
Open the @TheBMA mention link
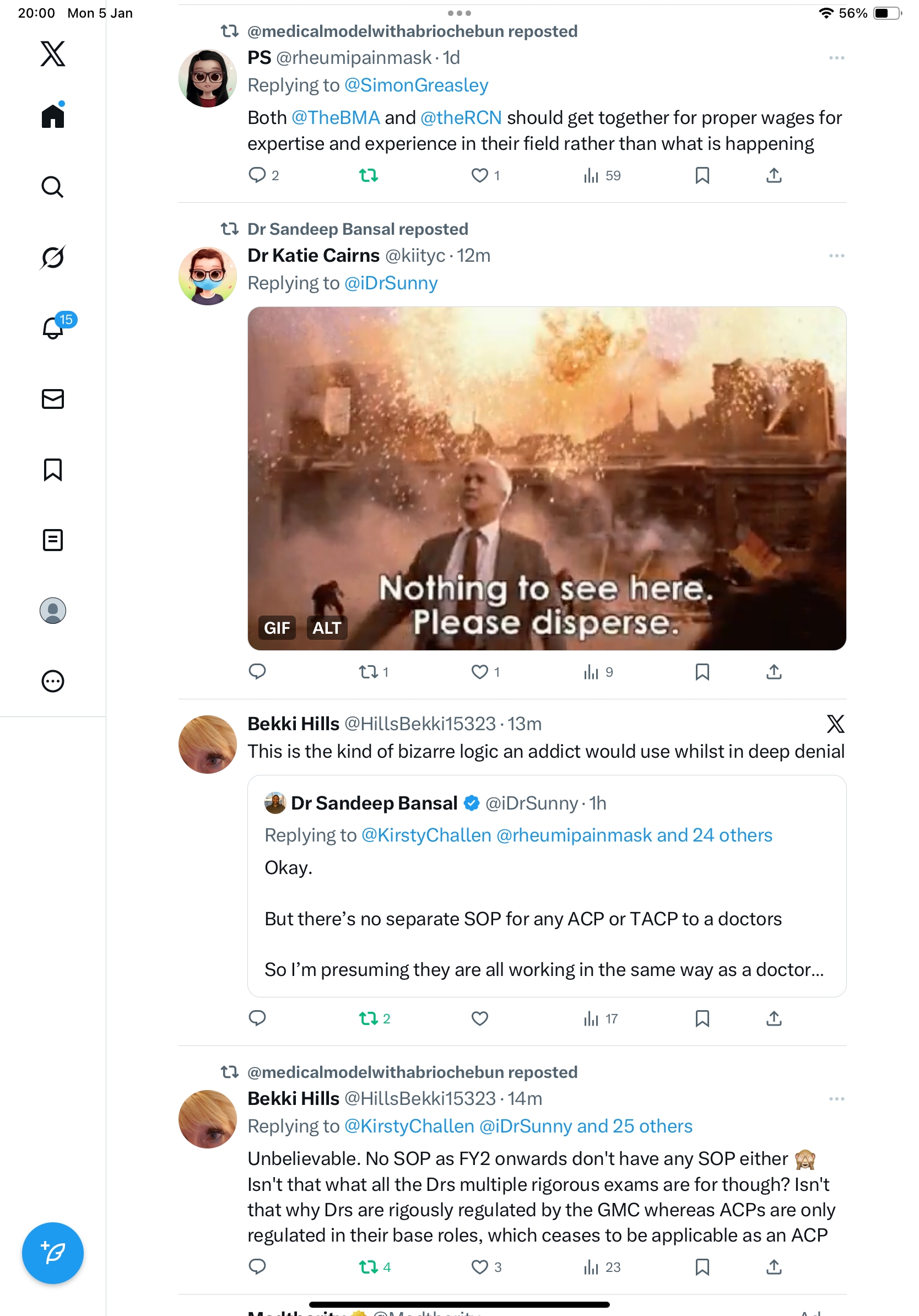tap(336, 117)
